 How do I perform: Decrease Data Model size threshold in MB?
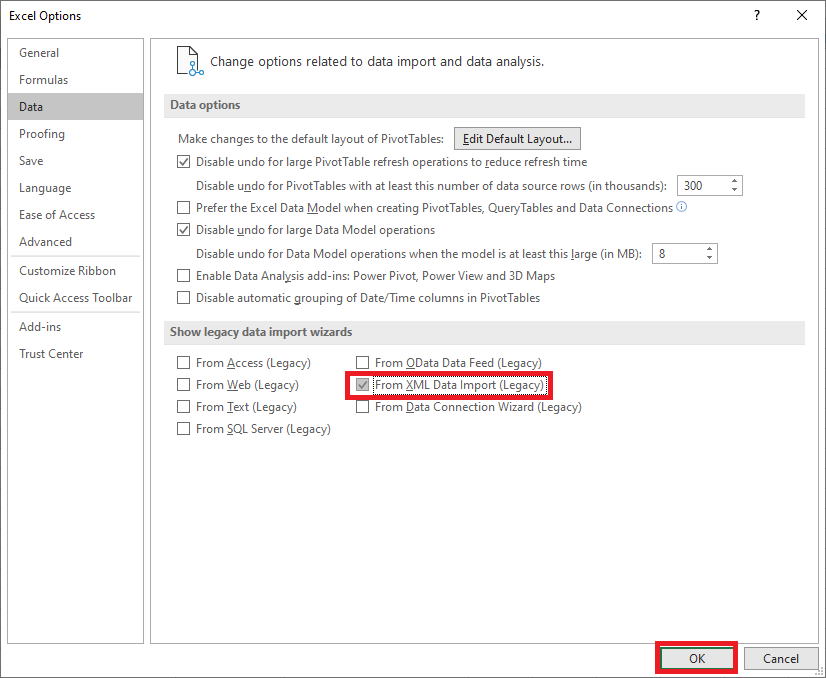tap(710, 258)
